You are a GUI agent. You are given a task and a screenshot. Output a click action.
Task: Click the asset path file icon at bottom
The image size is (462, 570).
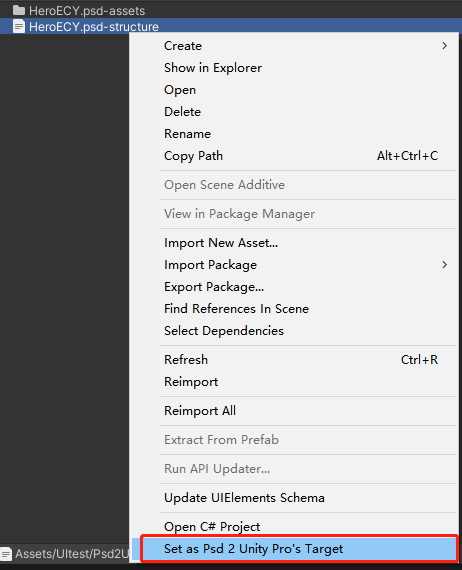(6, 554)
